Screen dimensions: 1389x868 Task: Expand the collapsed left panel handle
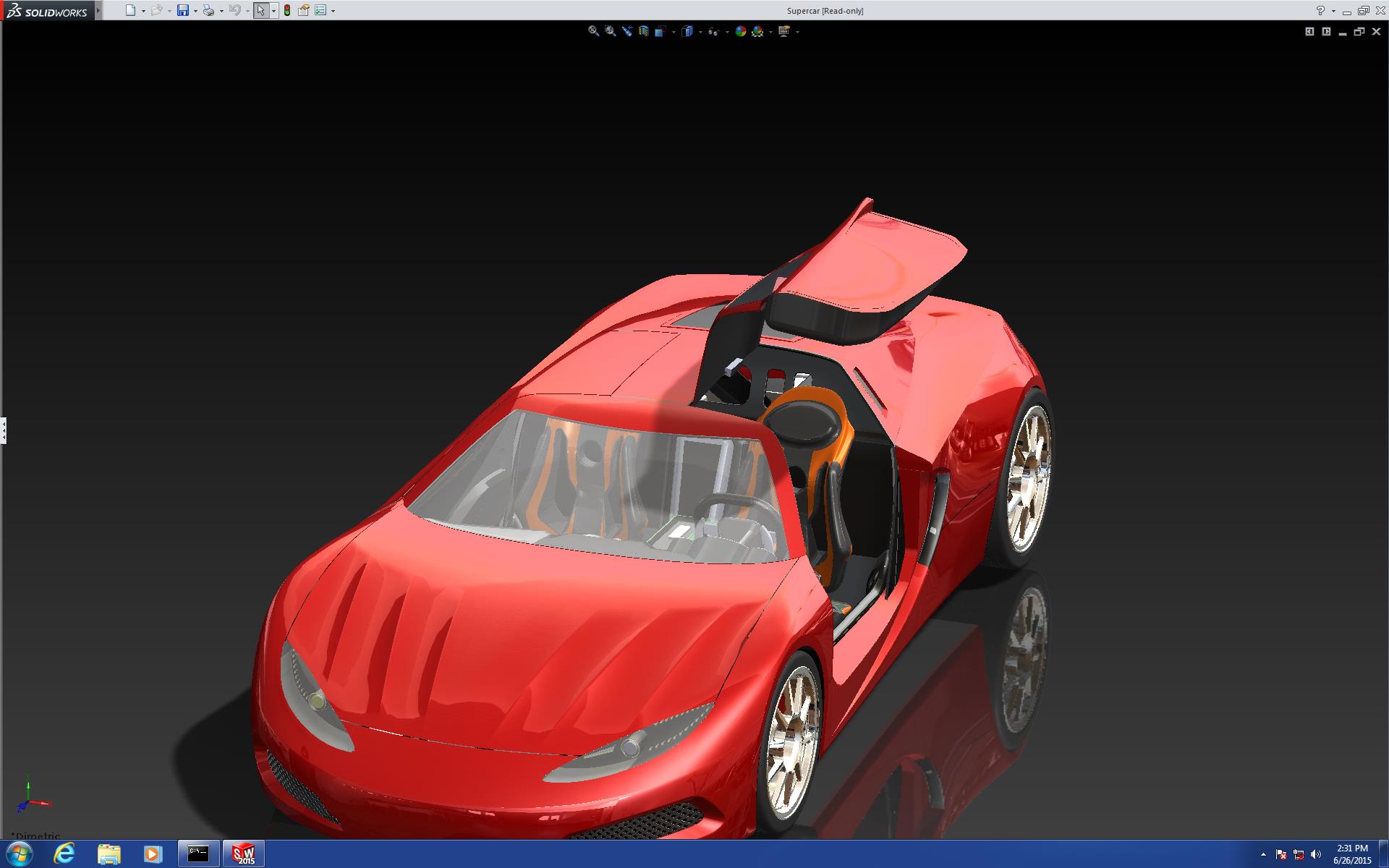coord(4,430)
